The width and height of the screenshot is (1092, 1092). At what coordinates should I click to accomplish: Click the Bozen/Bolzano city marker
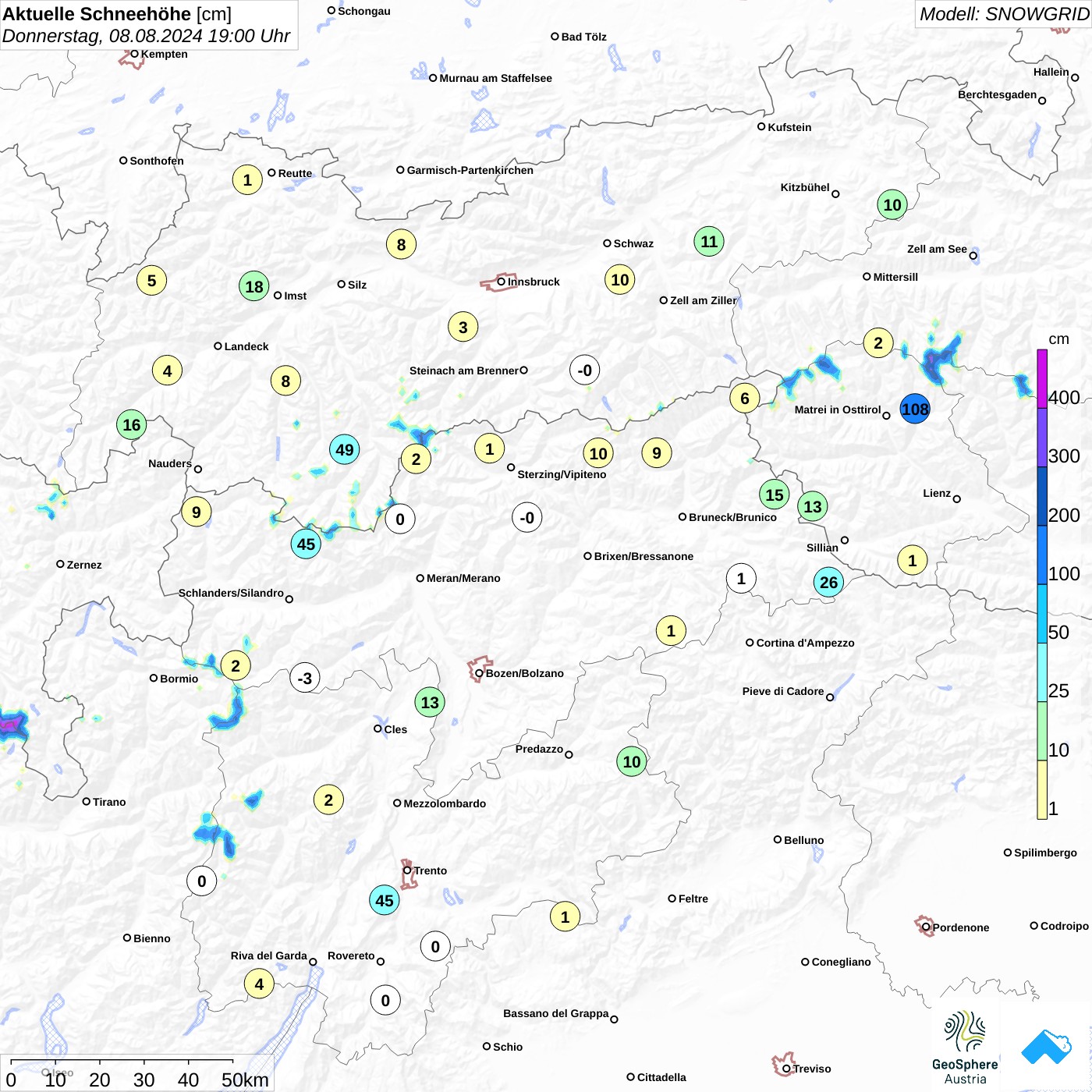pyautogui.click(x=479, y=673)
